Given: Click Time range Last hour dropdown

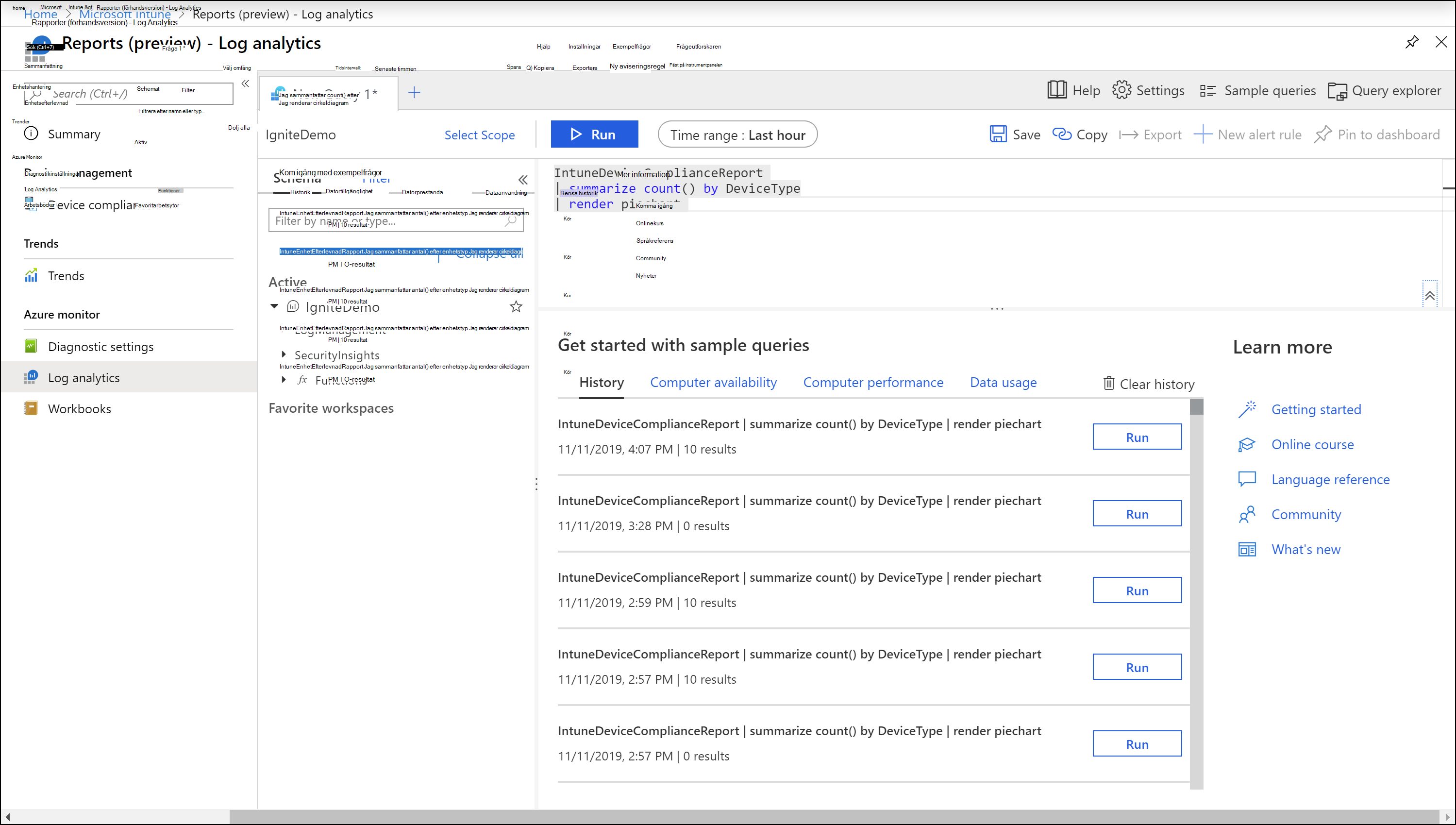Looking at the screenshot, I should 738,134.
